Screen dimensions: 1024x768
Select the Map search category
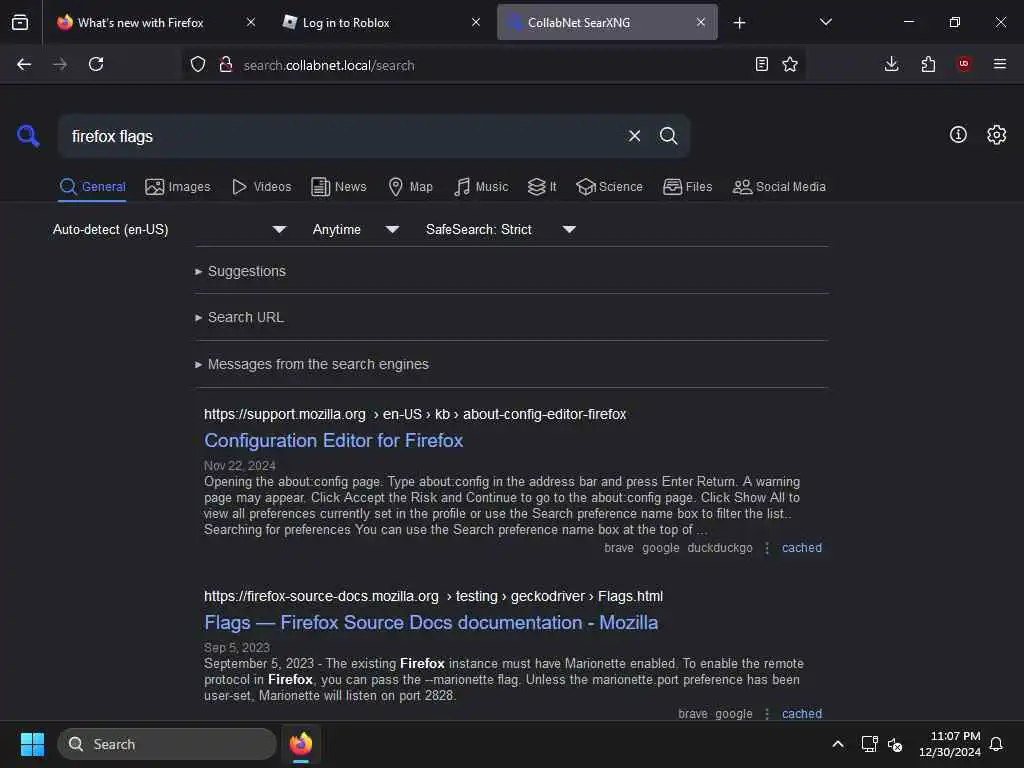pos(410,187)
